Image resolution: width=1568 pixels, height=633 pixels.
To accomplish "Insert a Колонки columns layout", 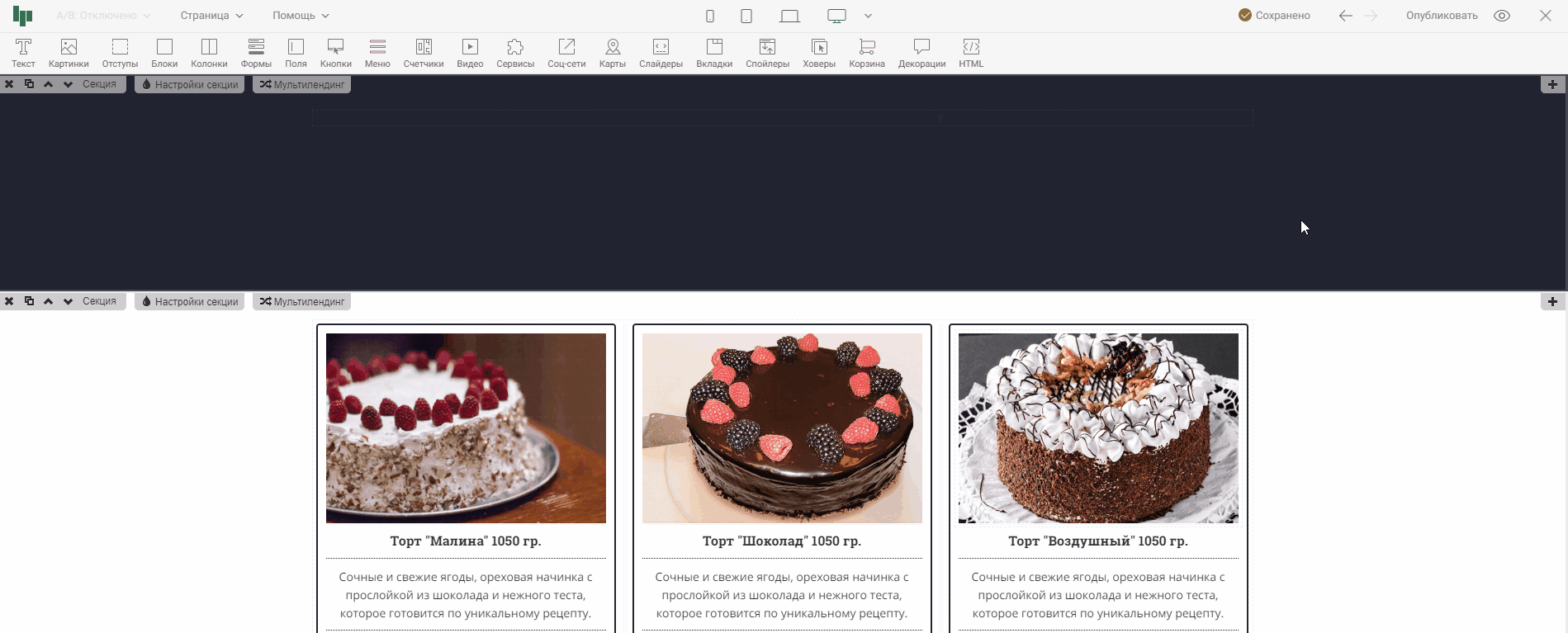I will pos(209,53).
